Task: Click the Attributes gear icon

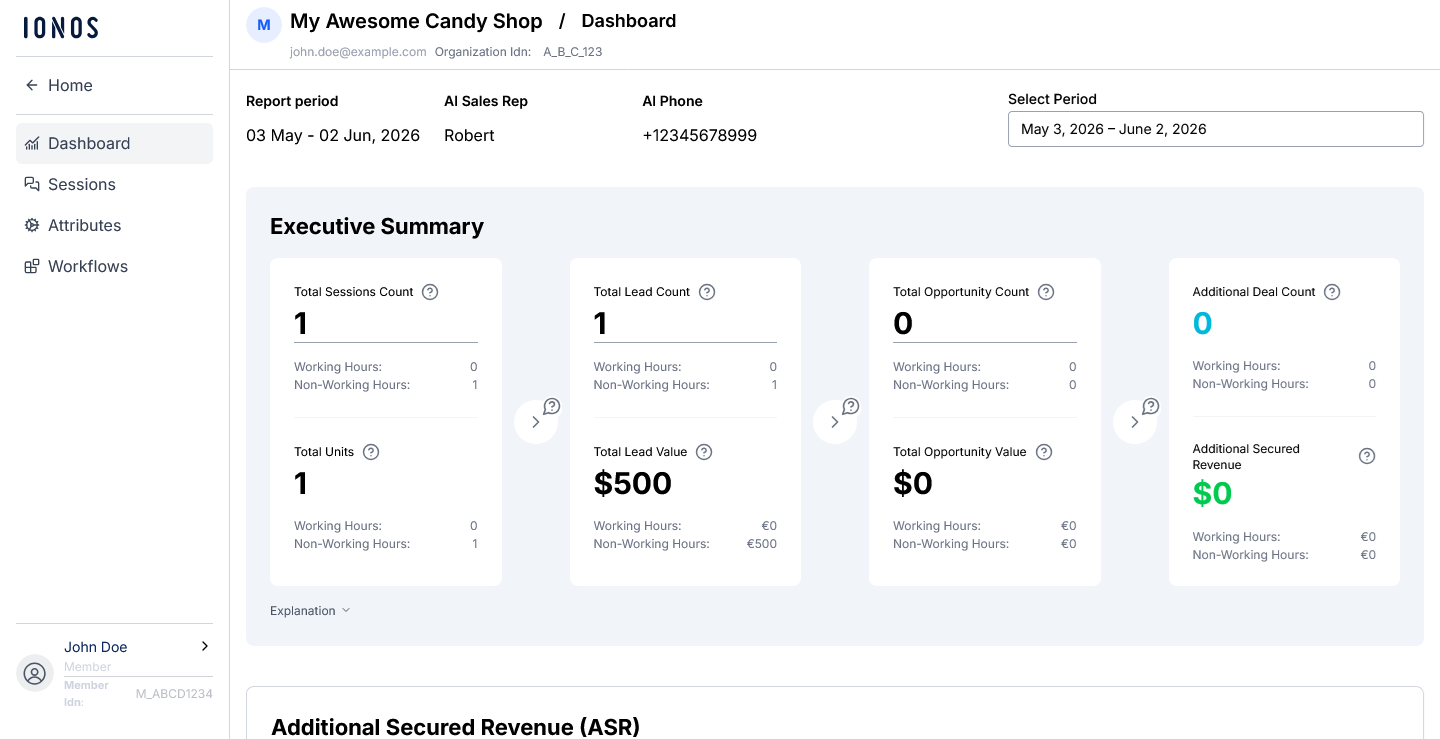Action: click(x=32, y=225)
